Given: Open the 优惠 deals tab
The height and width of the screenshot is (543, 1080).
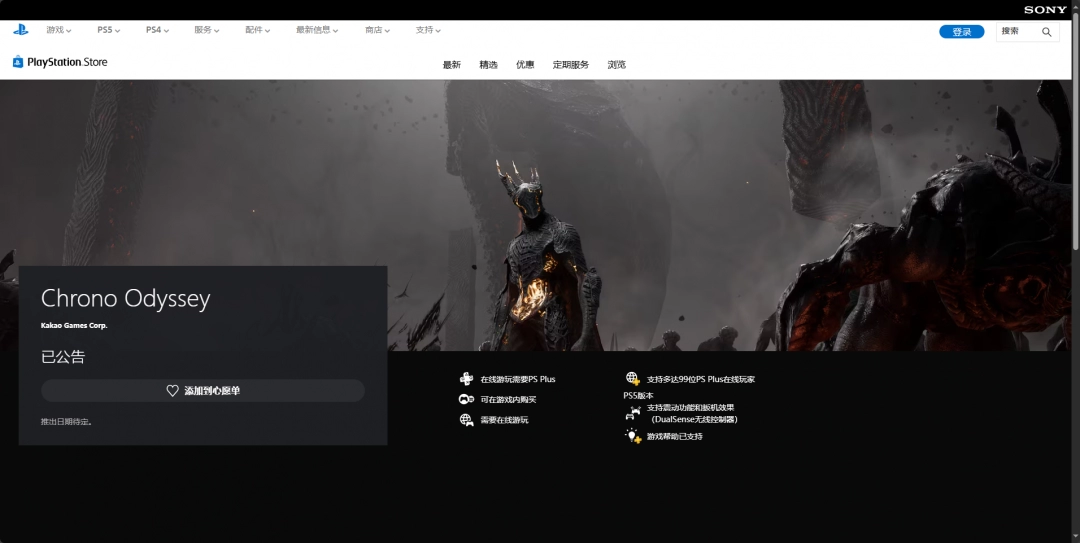Looking at the screenshot, I should click(525, 65).
